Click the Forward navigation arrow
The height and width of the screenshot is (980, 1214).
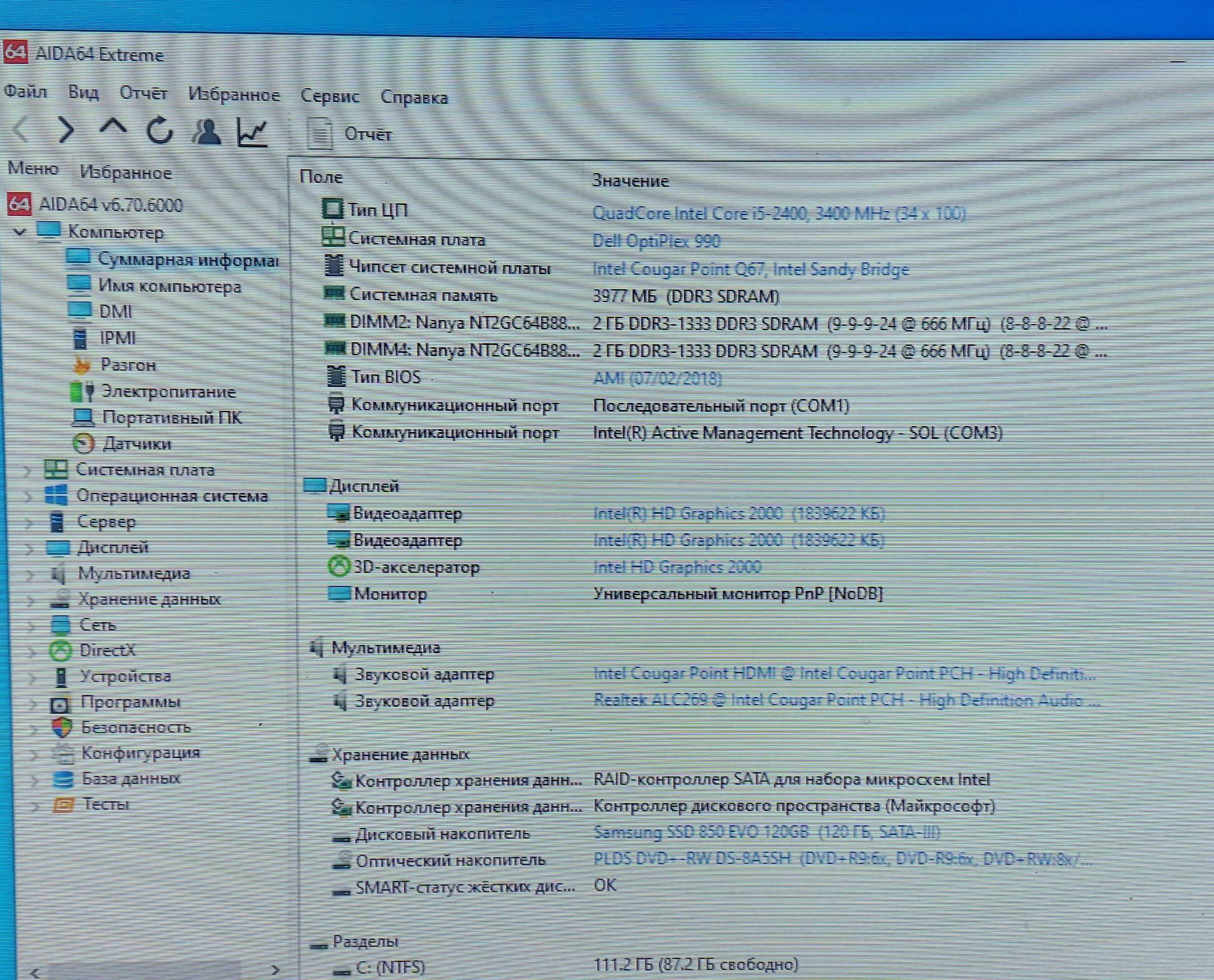[66, 130]
